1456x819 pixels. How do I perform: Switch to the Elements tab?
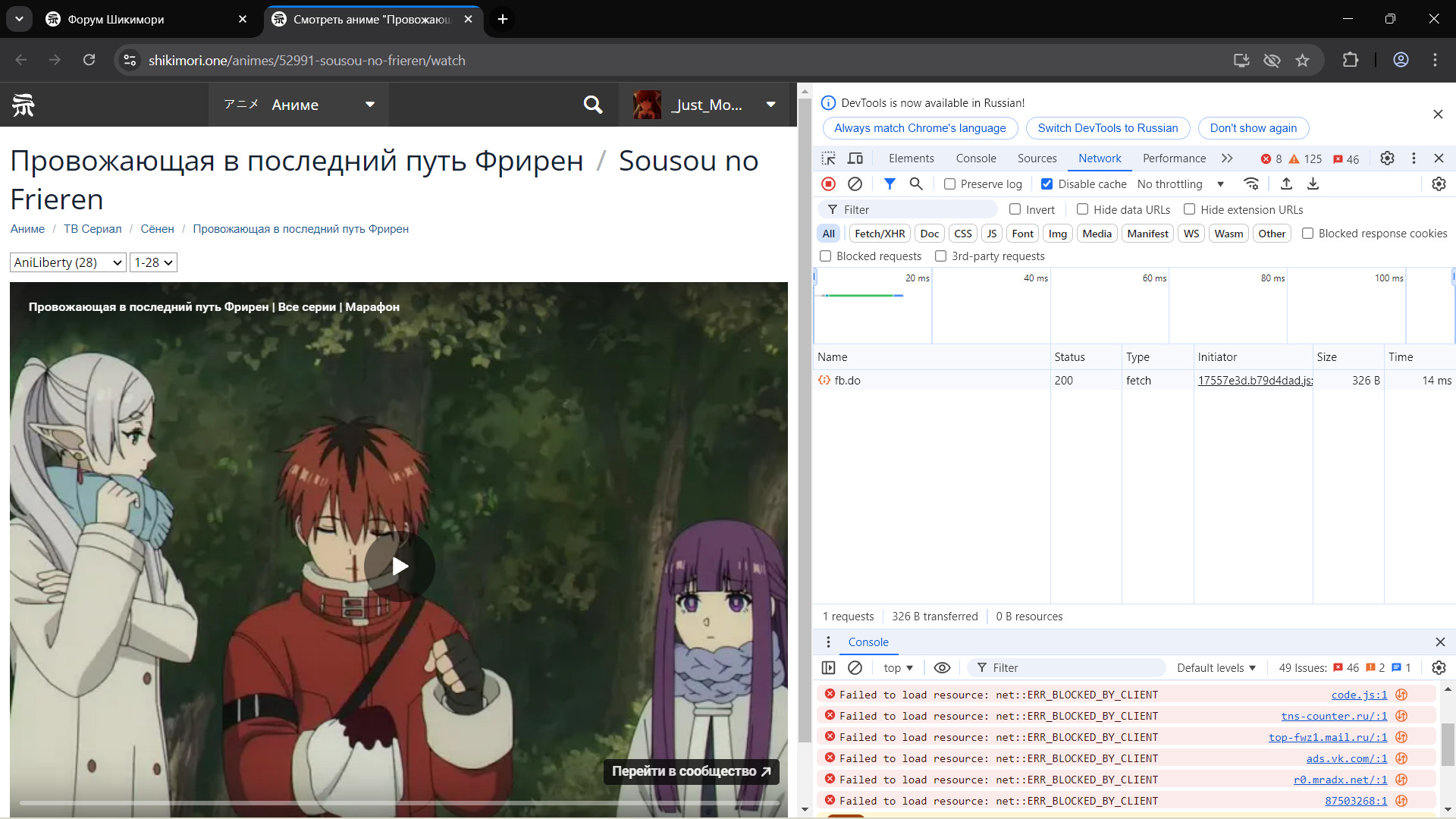coord(911,158)
